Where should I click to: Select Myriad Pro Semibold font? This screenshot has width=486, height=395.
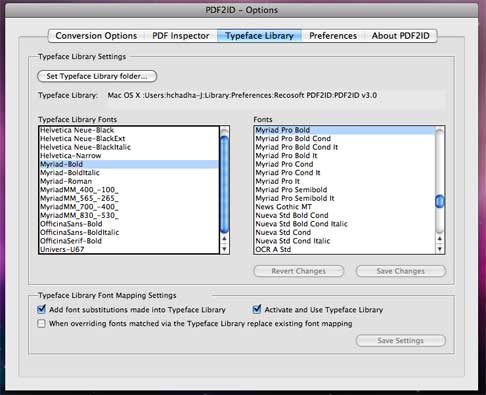(x=344, y=190)
